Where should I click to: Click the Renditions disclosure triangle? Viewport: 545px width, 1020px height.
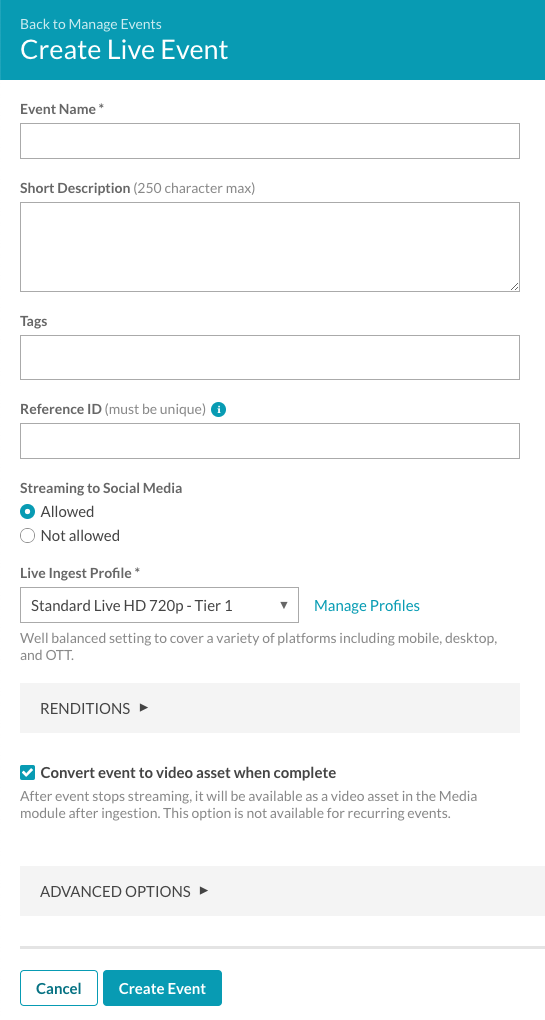click(144, 708)
